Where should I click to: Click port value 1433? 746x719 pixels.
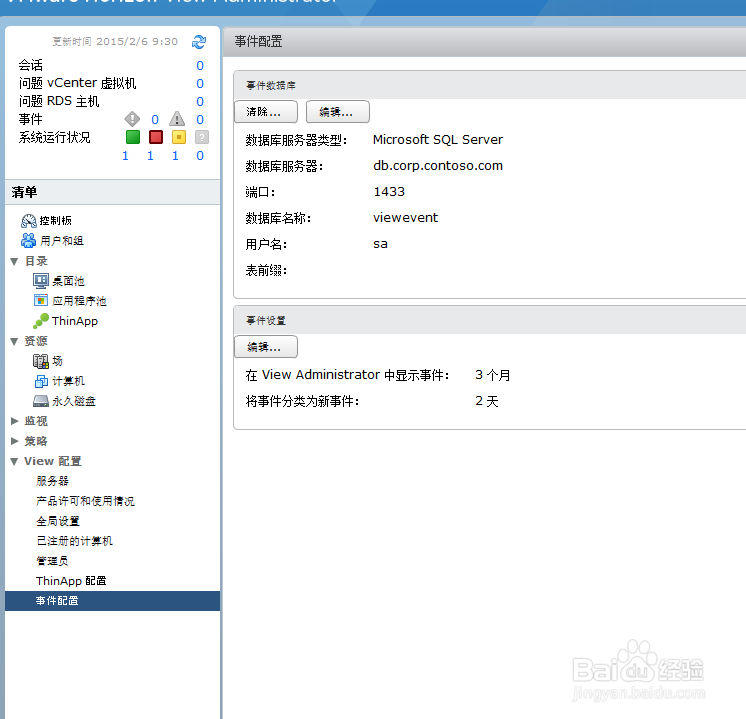point(389,192)
